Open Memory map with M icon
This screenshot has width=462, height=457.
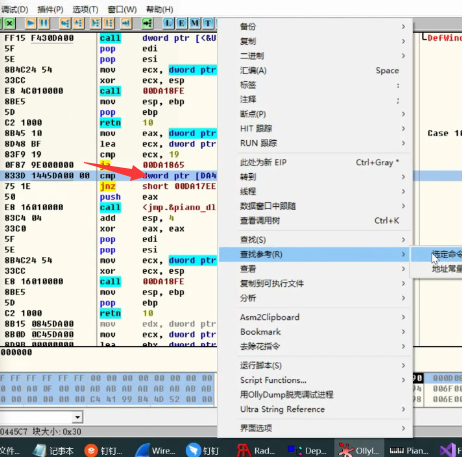195,23
